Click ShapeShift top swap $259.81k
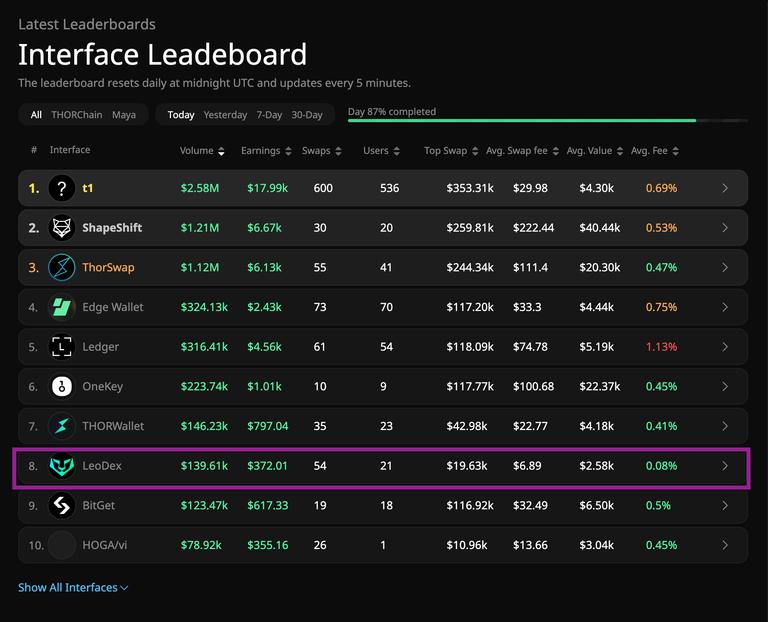Screen dimensions: 768x622 (470, 228)
